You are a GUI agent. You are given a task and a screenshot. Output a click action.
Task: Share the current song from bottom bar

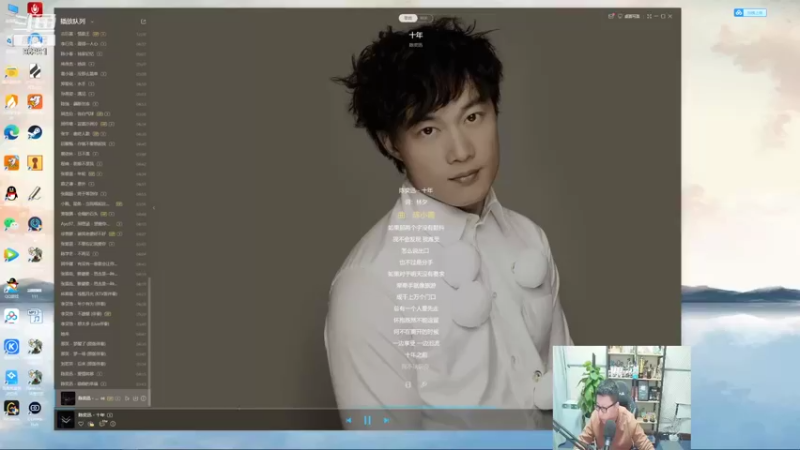pos(103,424)
